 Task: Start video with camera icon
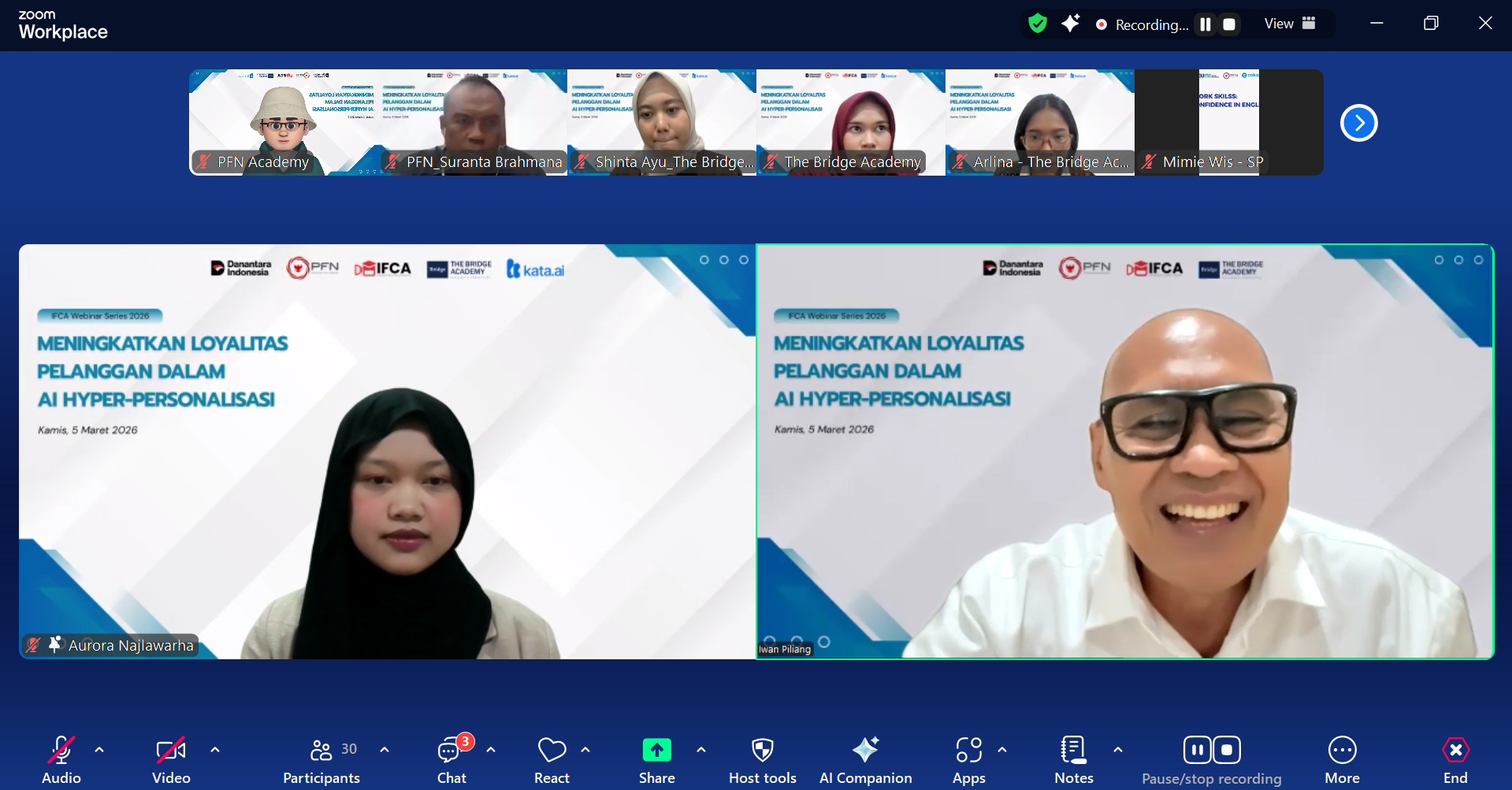click(171, 750)
